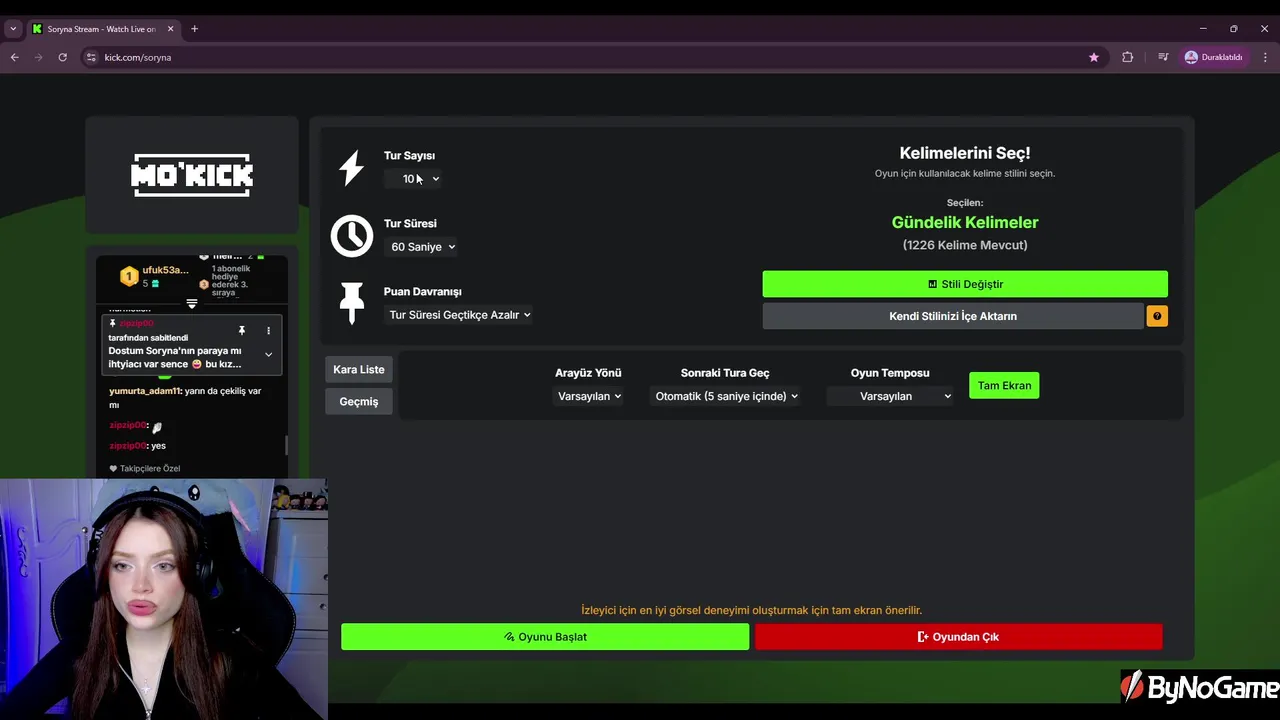This screenshot has width=1280, height=720.
Task: Open the Chrome three-dot menu
Action: [x=1265, y=57]
